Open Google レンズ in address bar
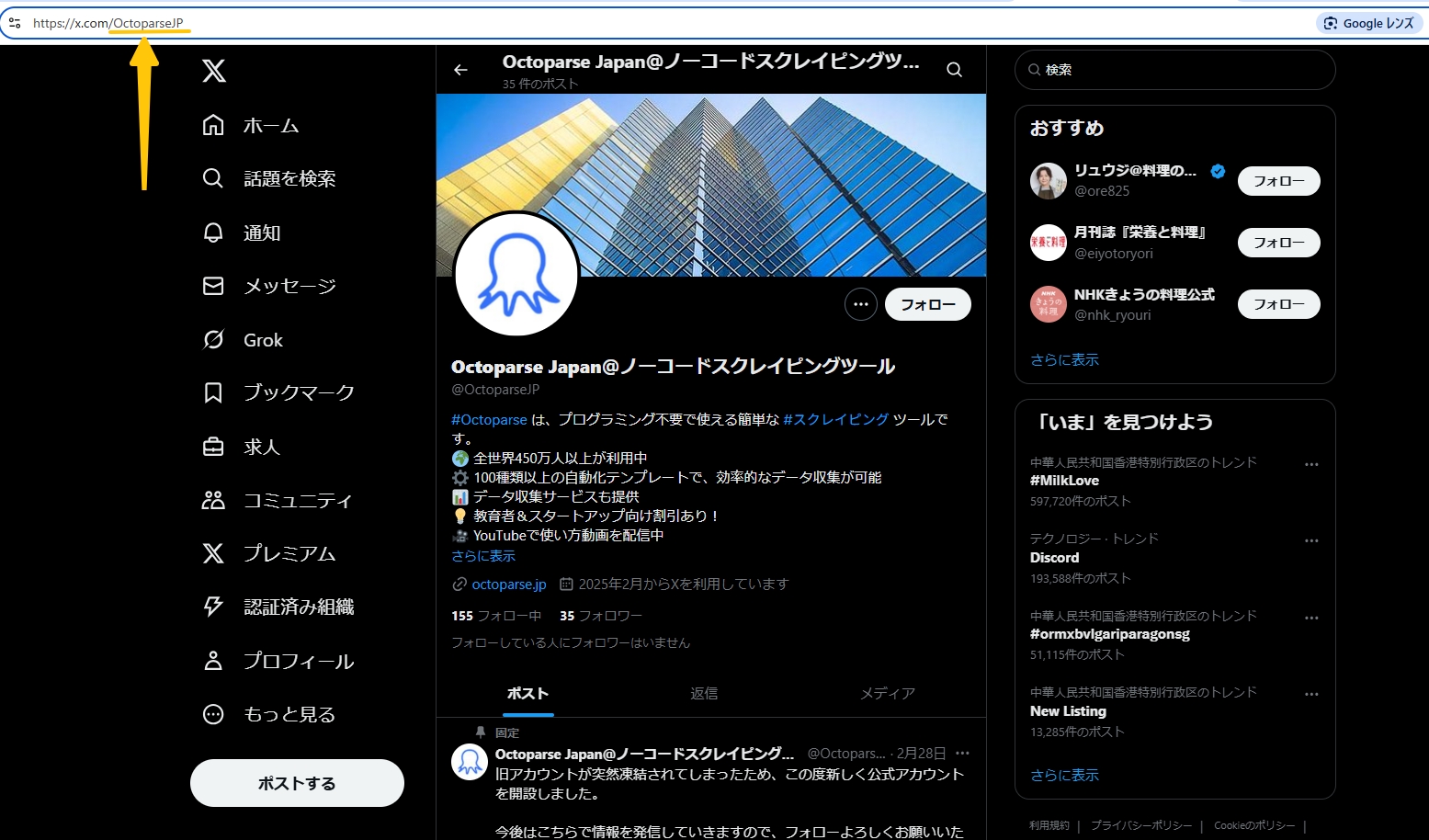Screen dimensions: 1429x840 (x=1369, y=23)
